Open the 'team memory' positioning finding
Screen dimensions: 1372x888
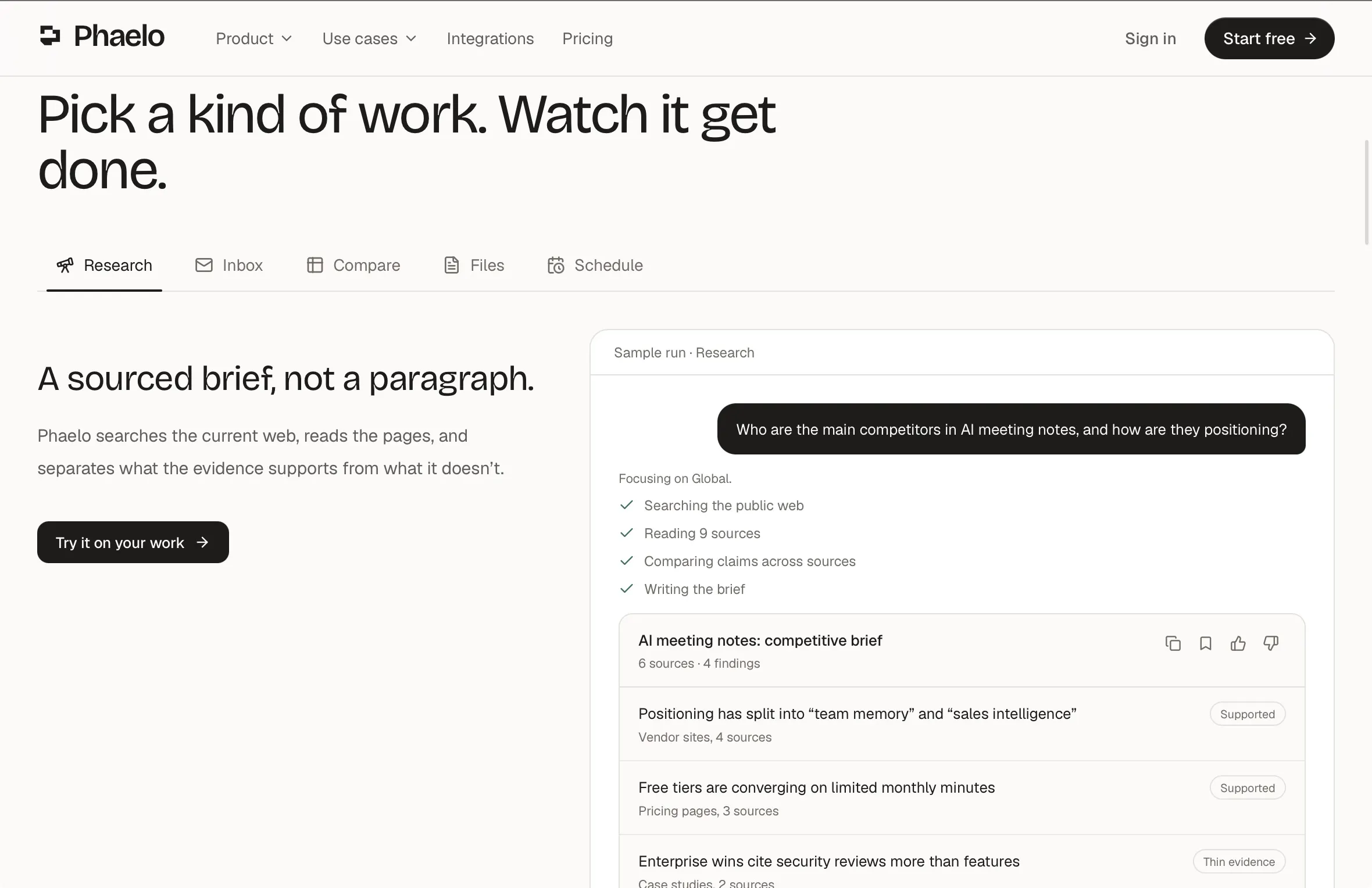(962, 724)
